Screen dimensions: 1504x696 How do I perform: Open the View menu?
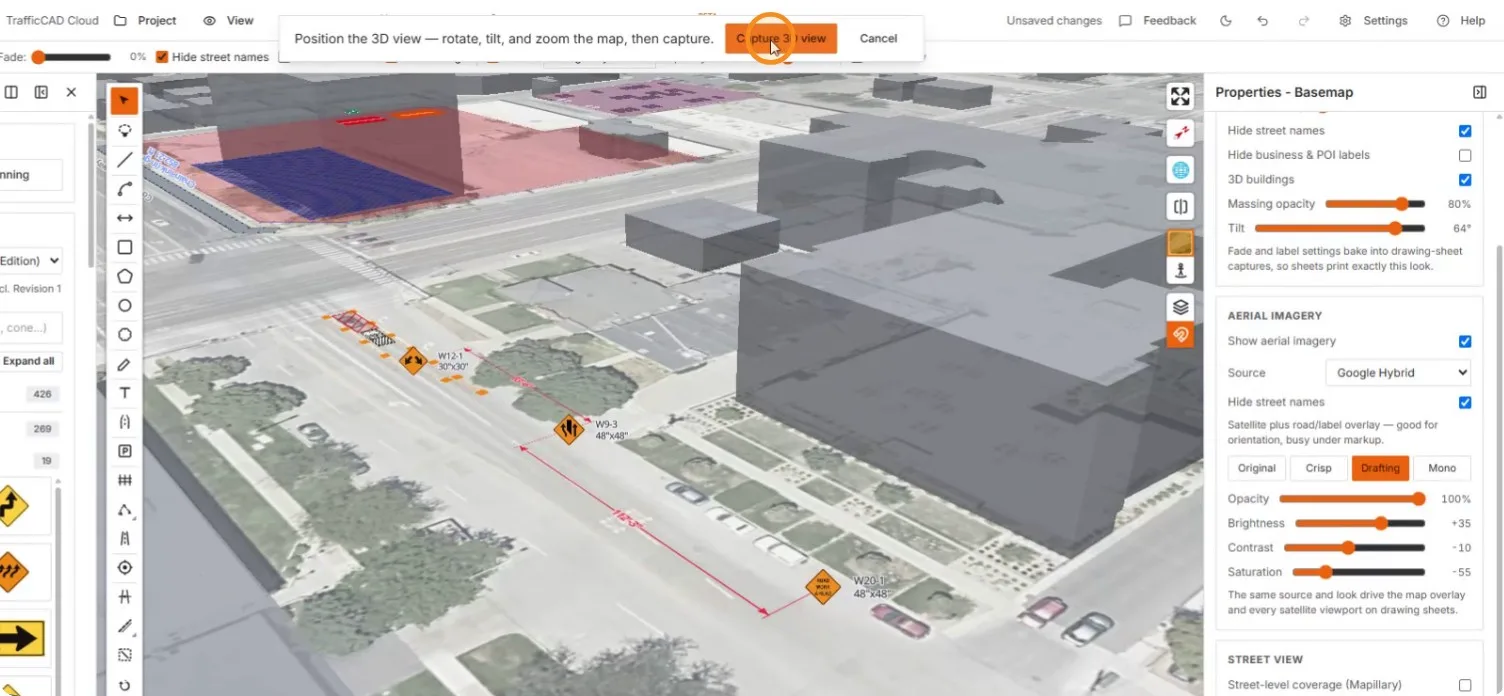[228, 20]
